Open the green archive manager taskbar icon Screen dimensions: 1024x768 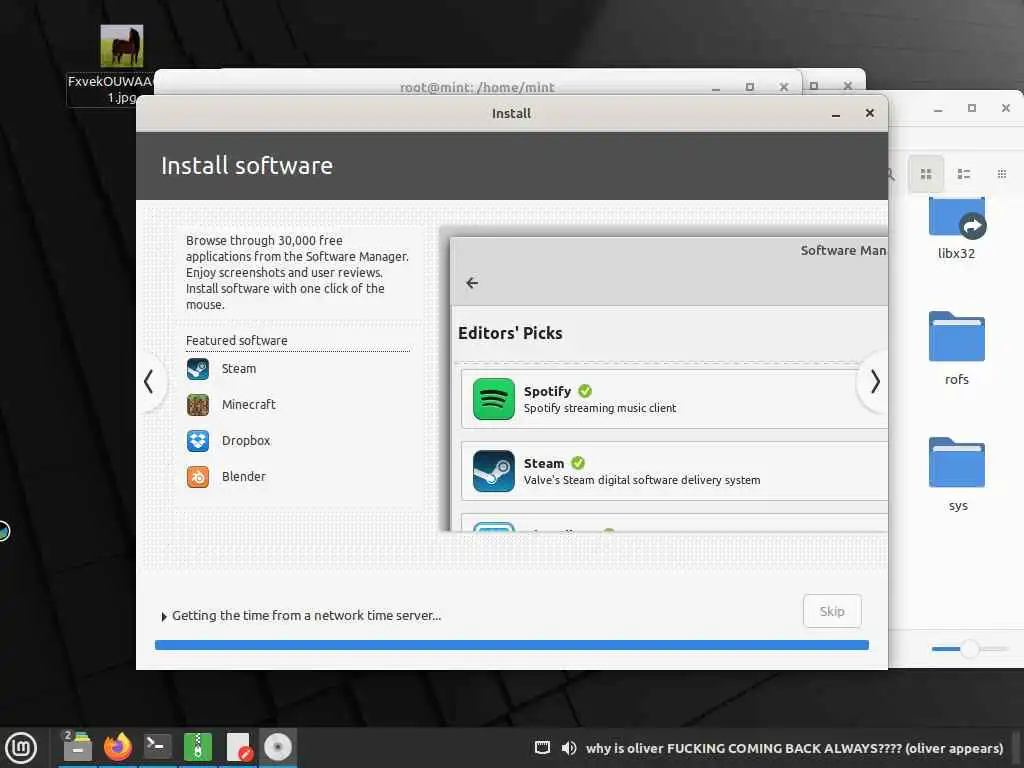click(198, 747)
